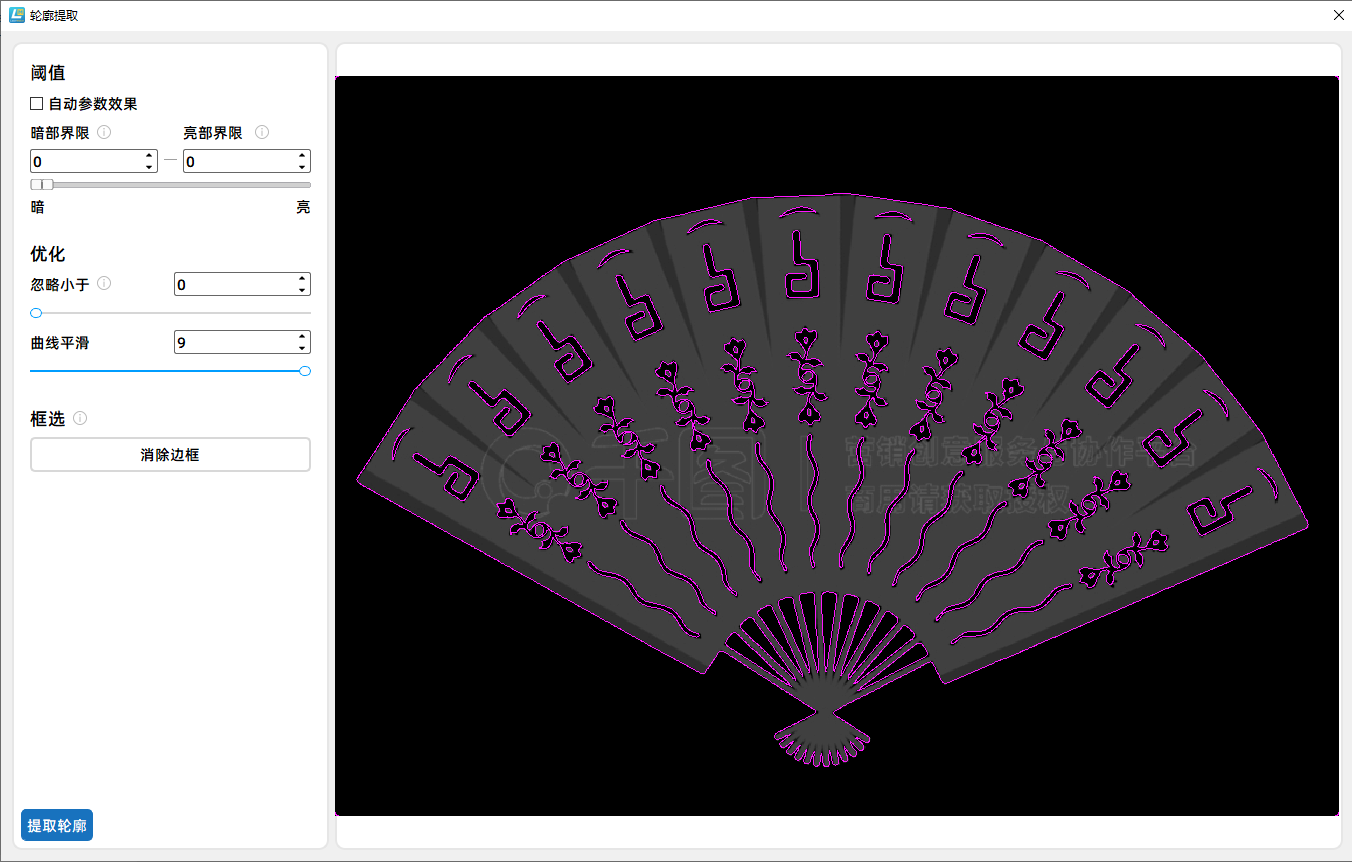Focus the 曲线平滑 input field
1352x862 pixels.
coord(234,343)
